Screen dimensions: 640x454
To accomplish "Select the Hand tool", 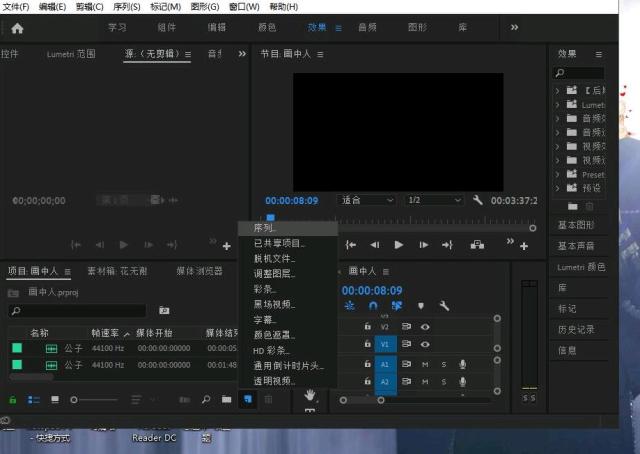I will click(x=310, y=395).
